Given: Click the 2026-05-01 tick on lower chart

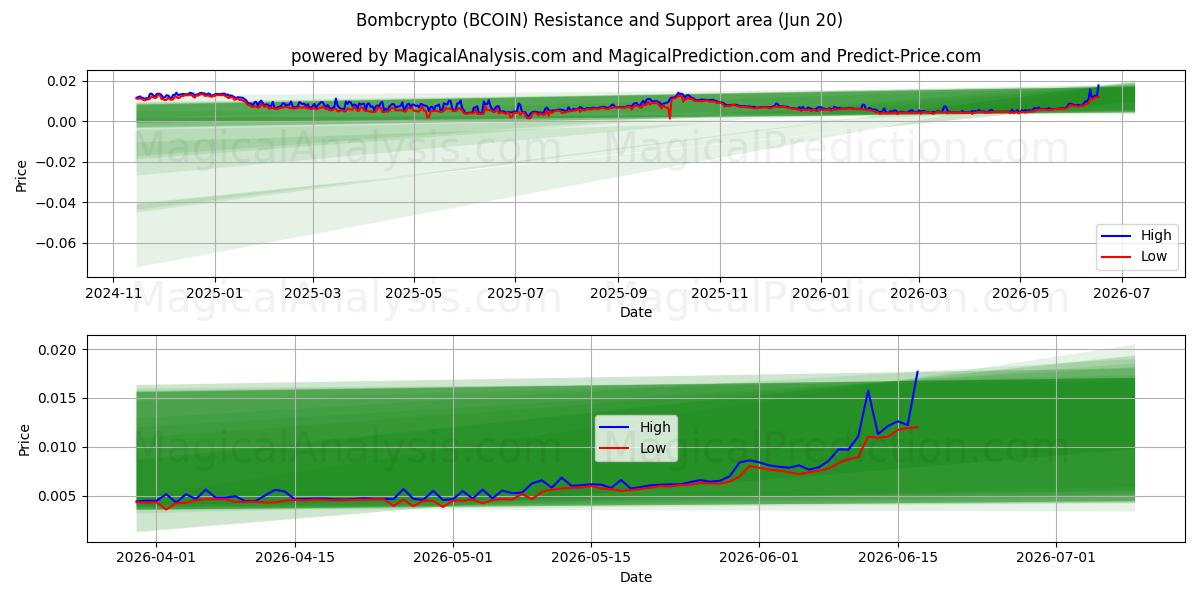Looking at the screenshot, I should pyautogui.click(x=453, y=560).
